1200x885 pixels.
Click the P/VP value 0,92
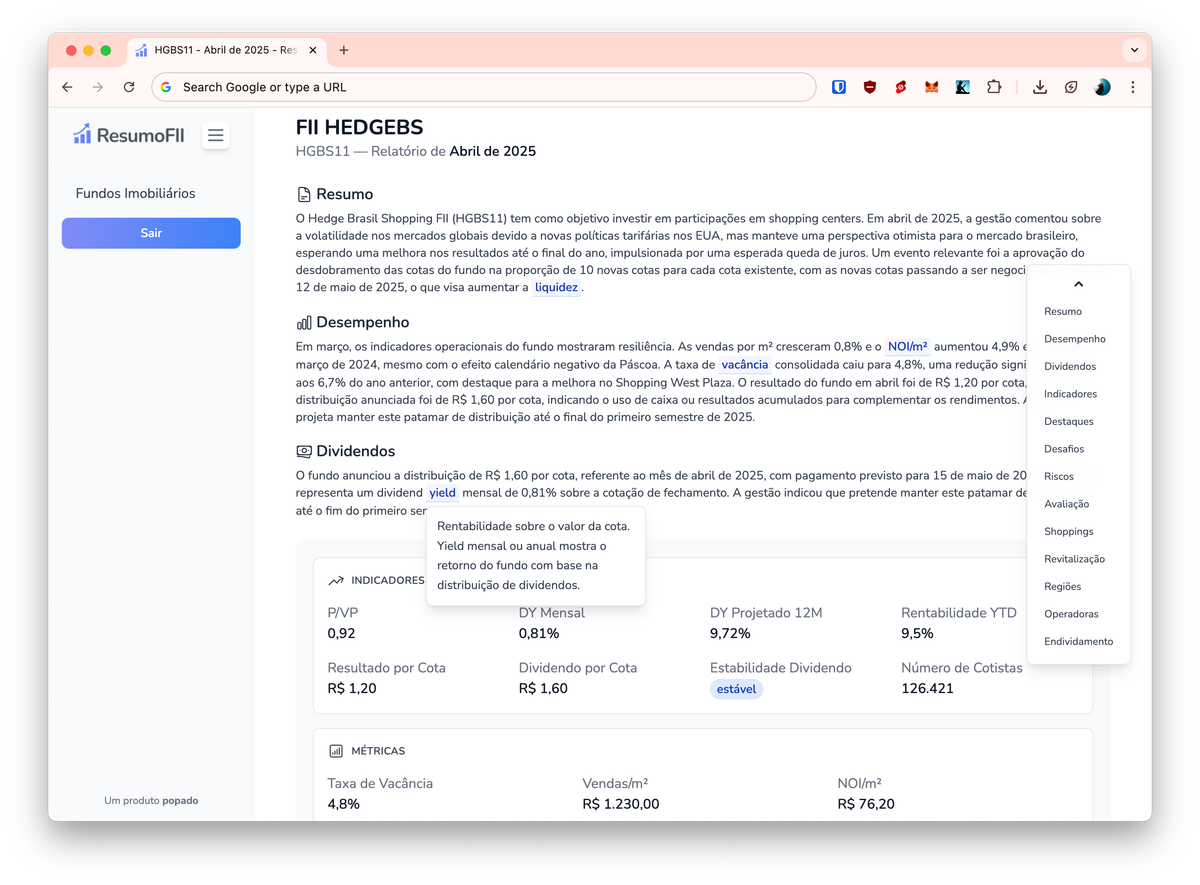[x=341, y=633]
